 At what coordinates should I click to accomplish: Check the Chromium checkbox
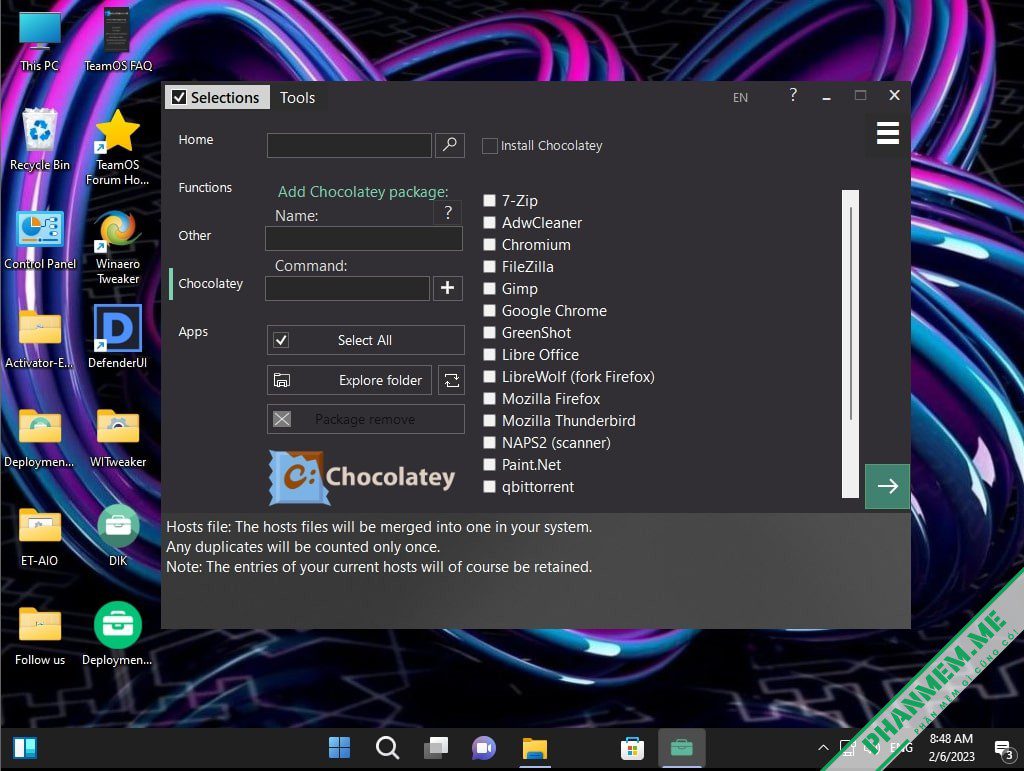tap(489, 245)
